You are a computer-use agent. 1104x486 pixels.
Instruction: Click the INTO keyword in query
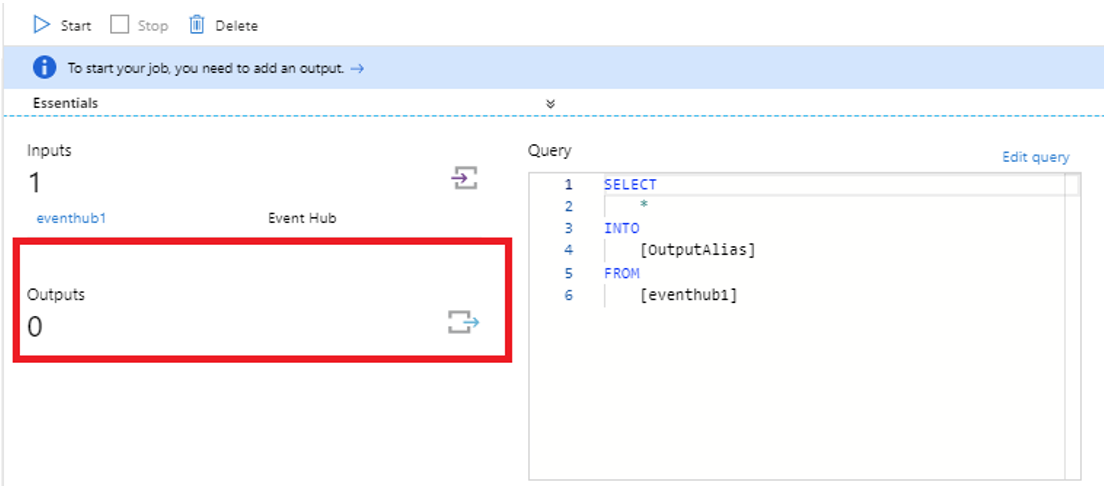(x=622, y=228)
